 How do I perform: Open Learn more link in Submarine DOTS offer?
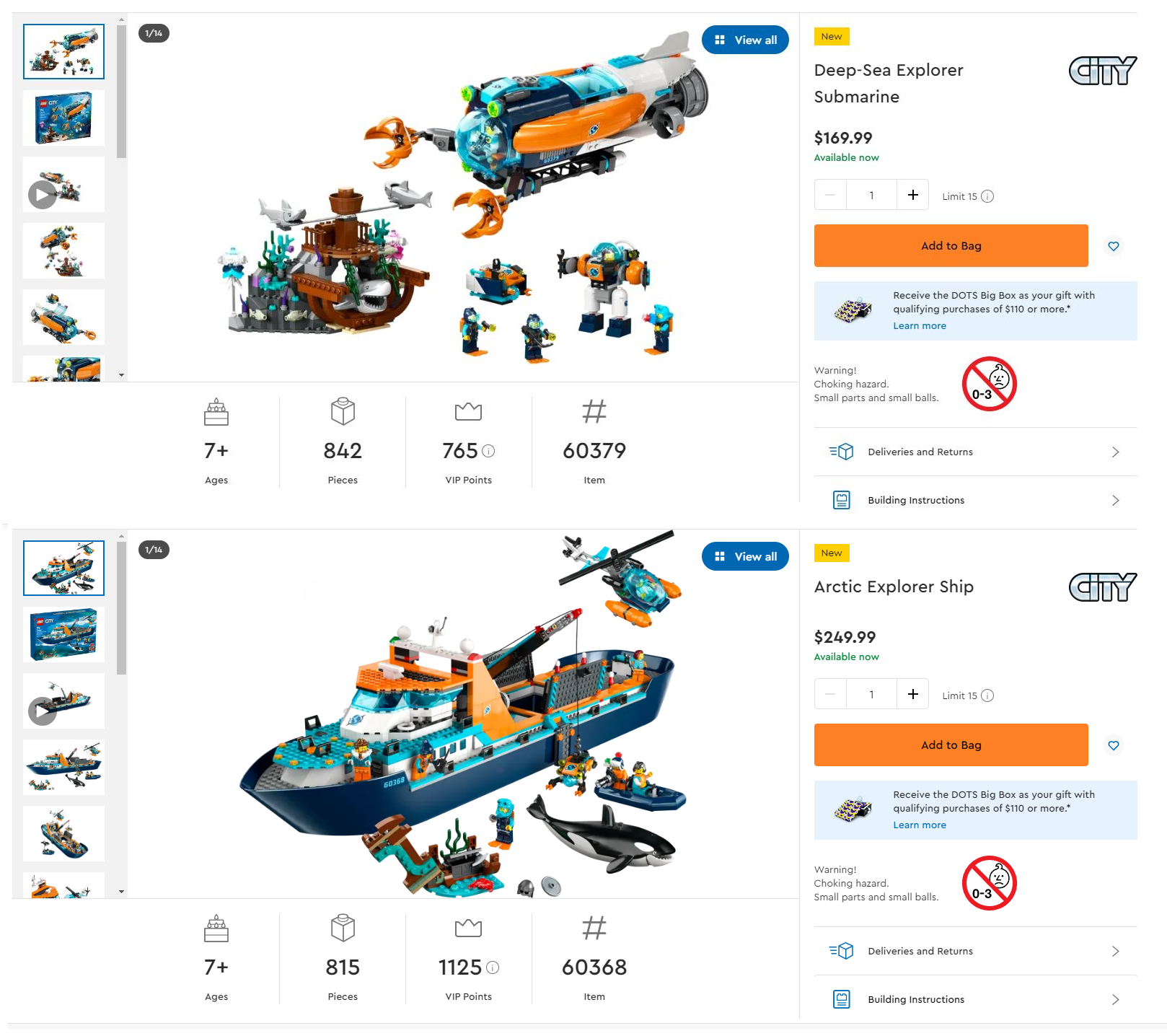920,326
